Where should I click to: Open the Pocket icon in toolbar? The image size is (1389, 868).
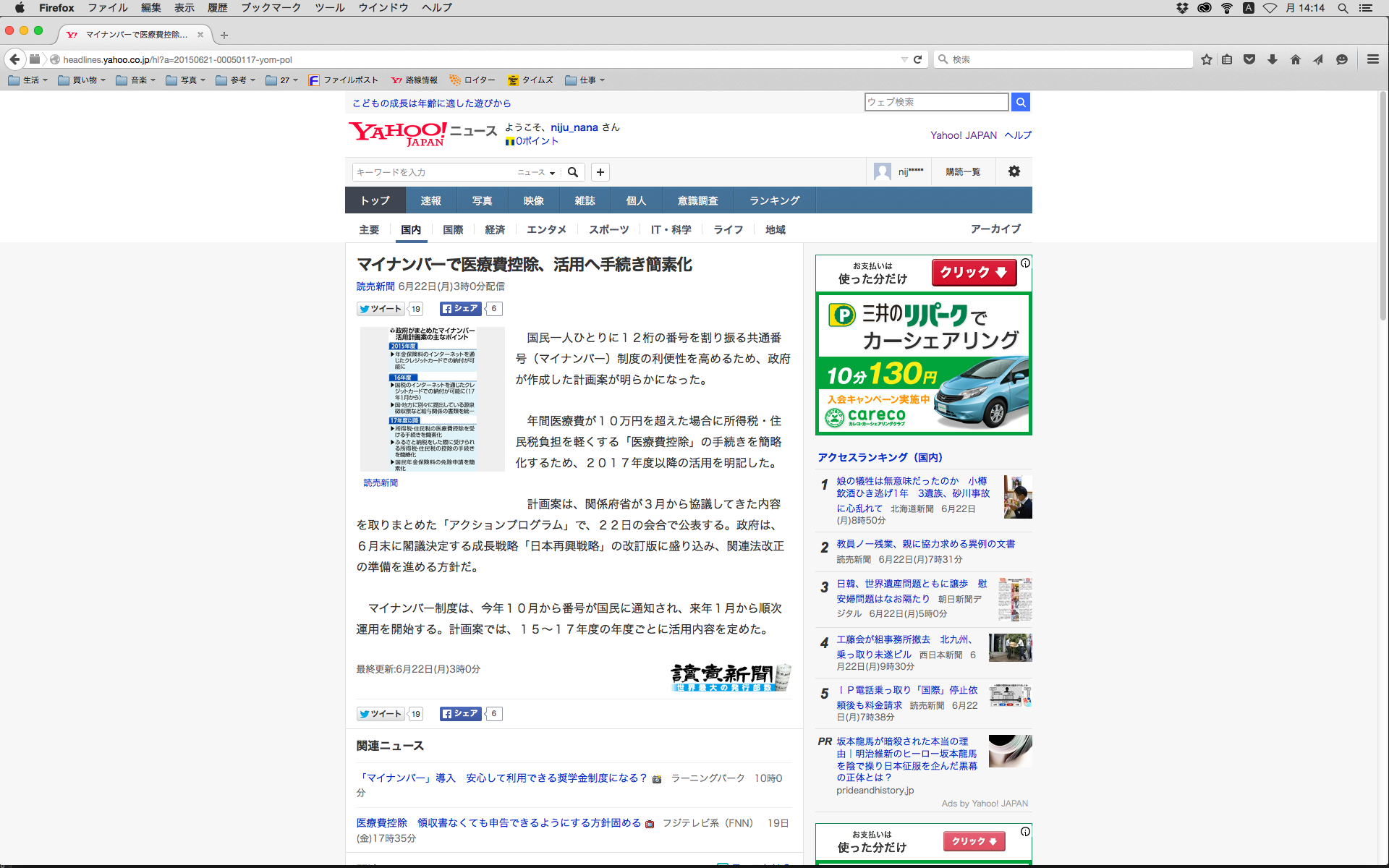1249,59
